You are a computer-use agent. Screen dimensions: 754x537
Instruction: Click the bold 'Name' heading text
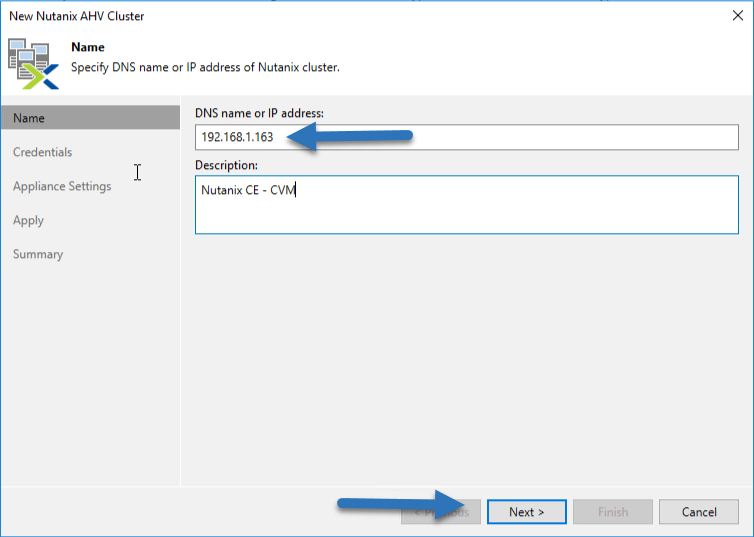coord(88,47)
